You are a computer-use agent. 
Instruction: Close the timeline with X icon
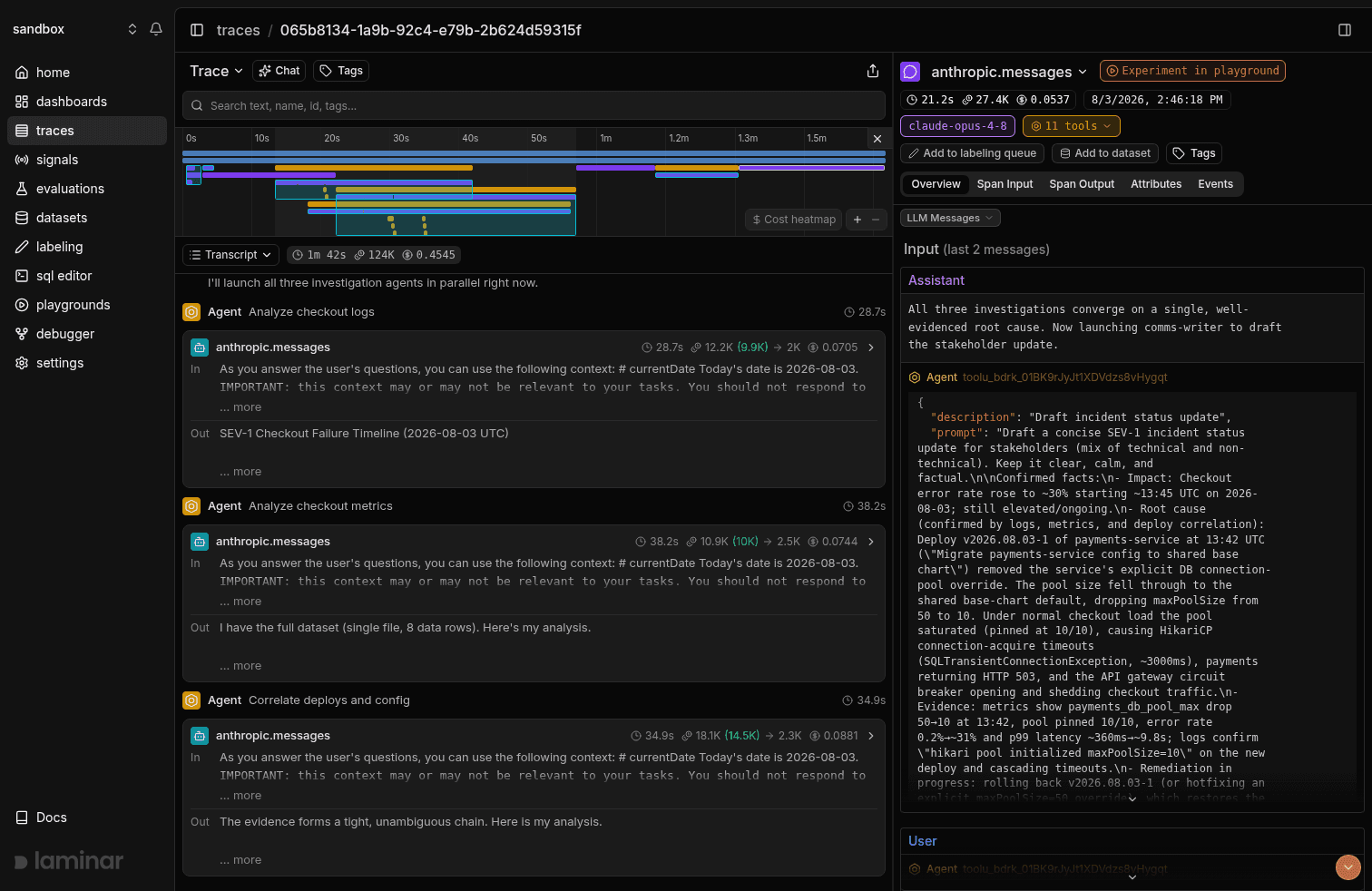877,139
